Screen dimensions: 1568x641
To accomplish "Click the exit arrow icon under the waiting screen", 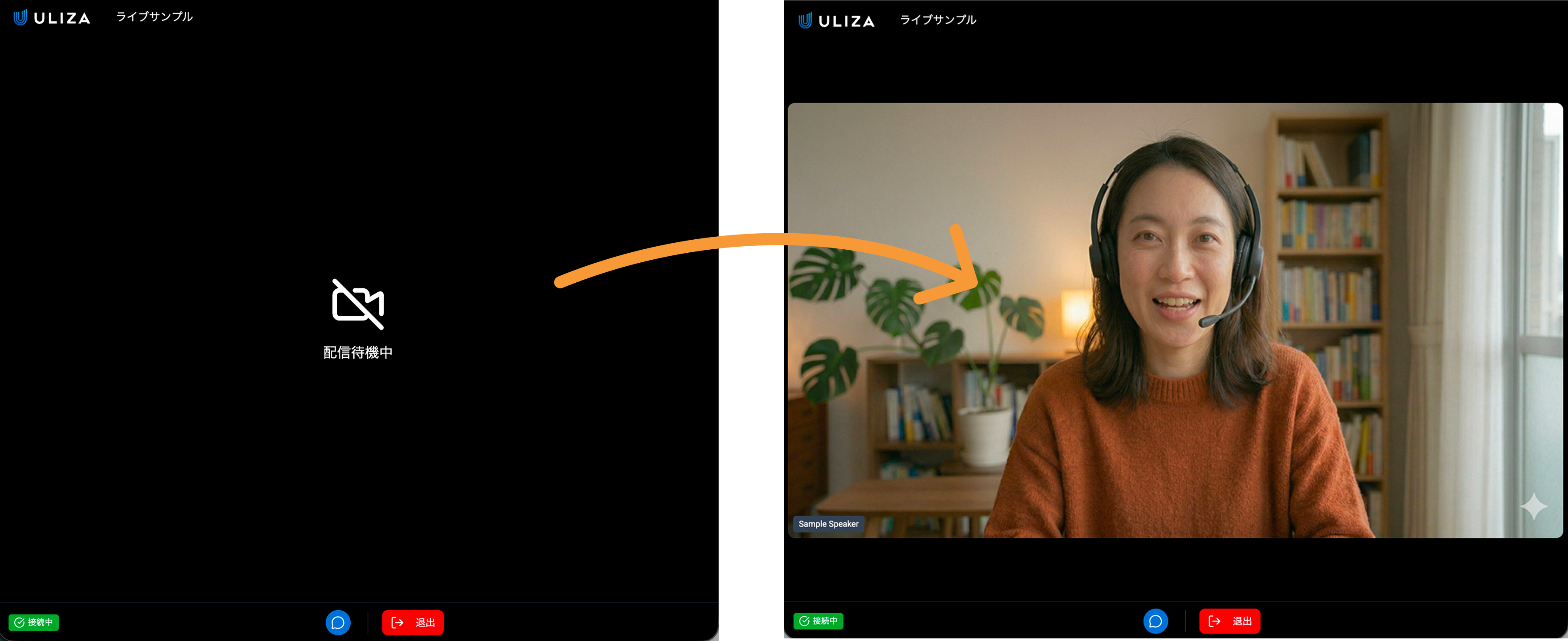I will click(x=398, y=622).
